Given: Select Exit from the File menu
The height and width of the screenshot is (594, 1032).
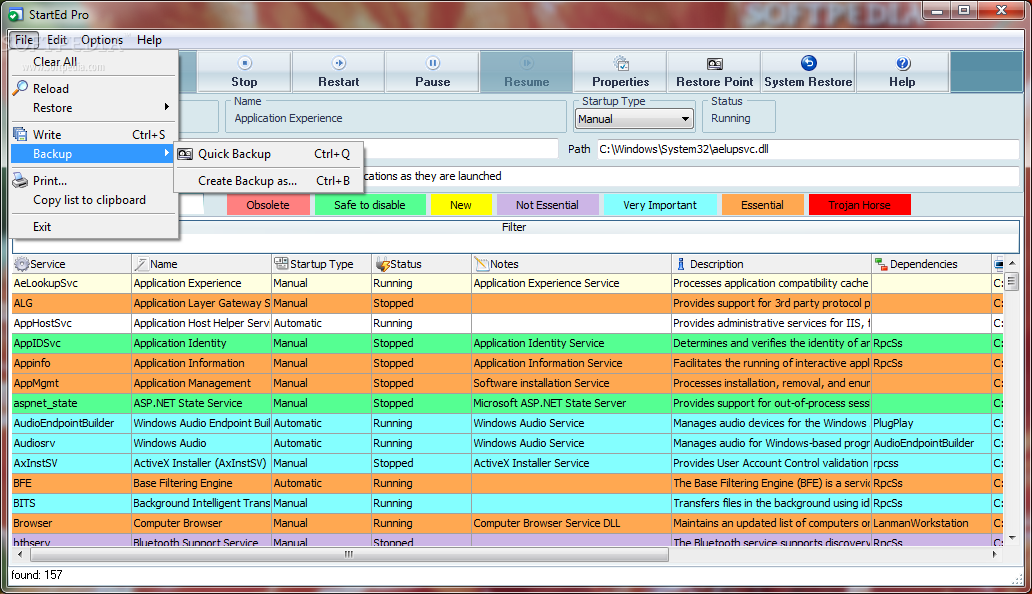Looking at the screenshot, I should (94, 226).
